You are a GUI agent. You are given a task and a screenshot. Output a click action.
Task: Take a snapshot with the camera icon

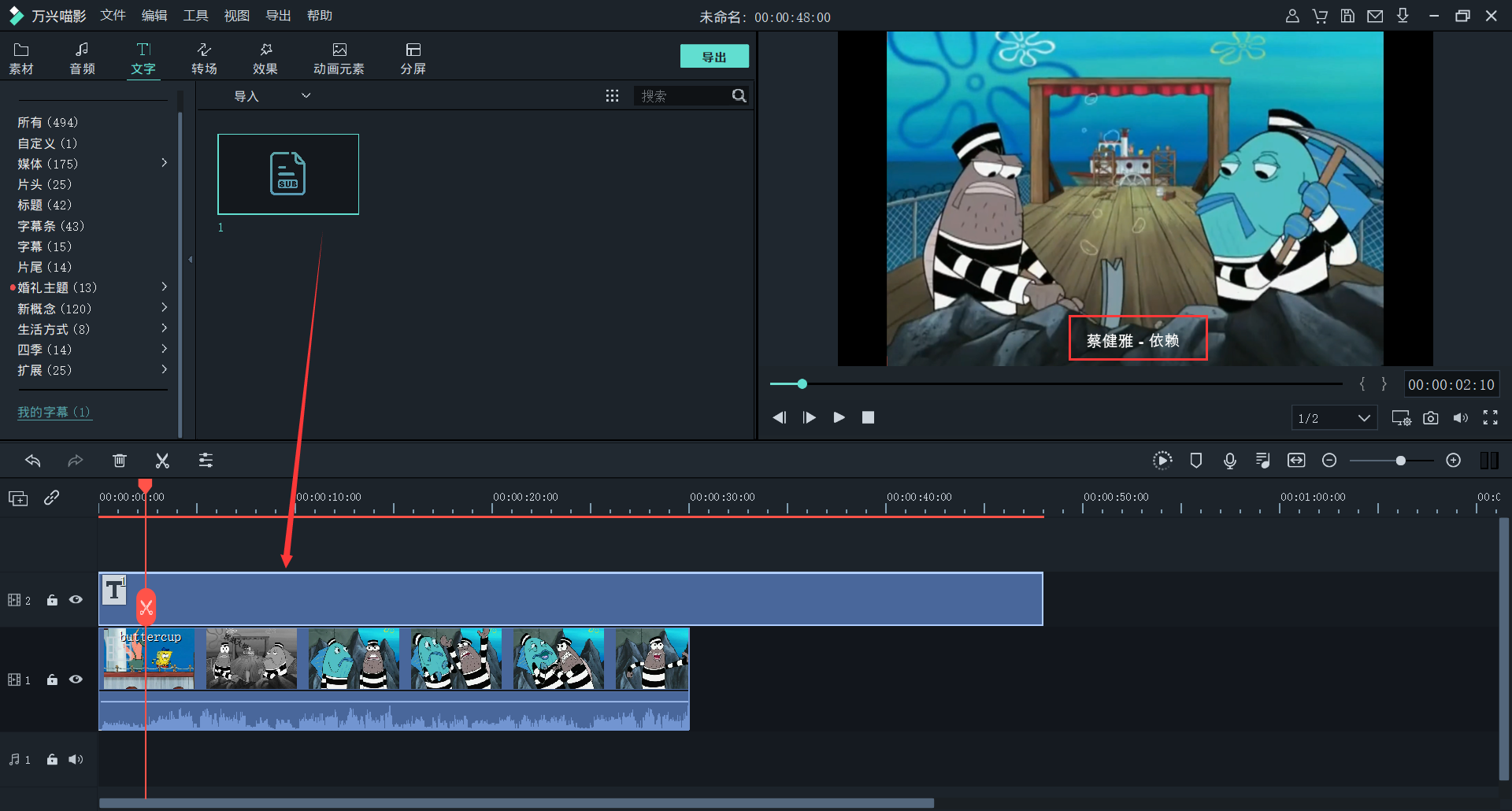(x=1430, y=418)
